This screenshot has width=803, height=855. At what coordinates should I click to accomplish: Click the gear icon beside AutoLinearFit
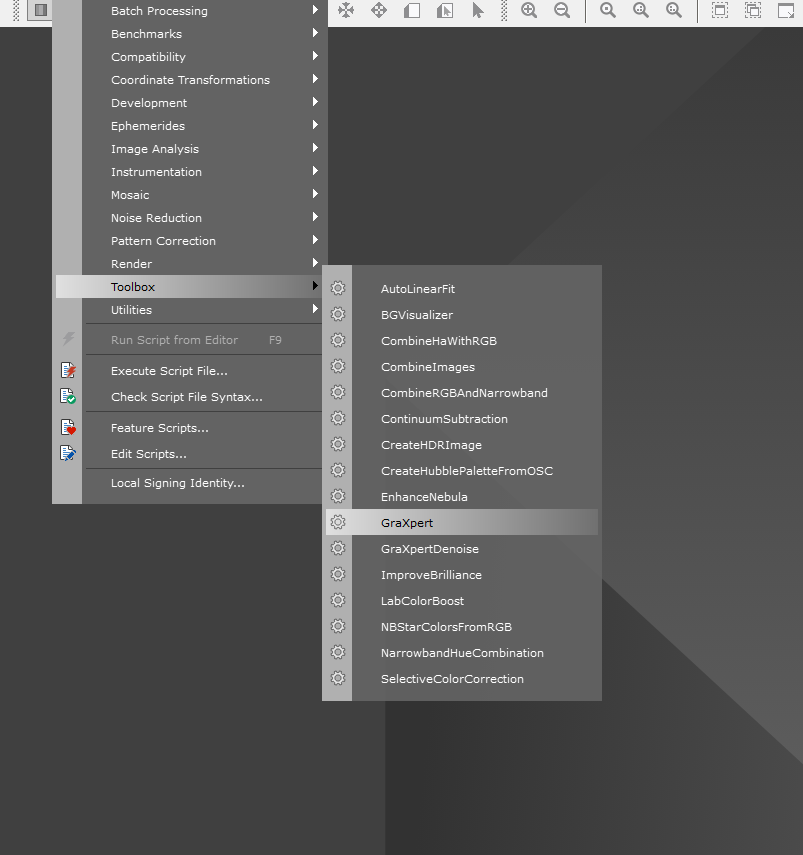[x=338, y=288]
